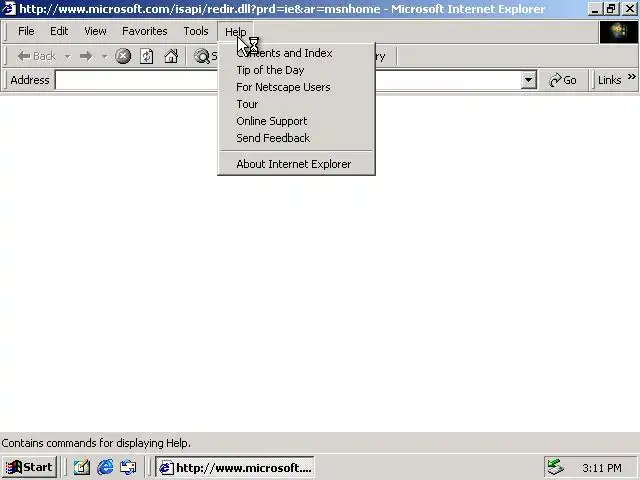Click the Back arrow toolbar button
This screenshot has height=480, width=640.
coord(36,56)
